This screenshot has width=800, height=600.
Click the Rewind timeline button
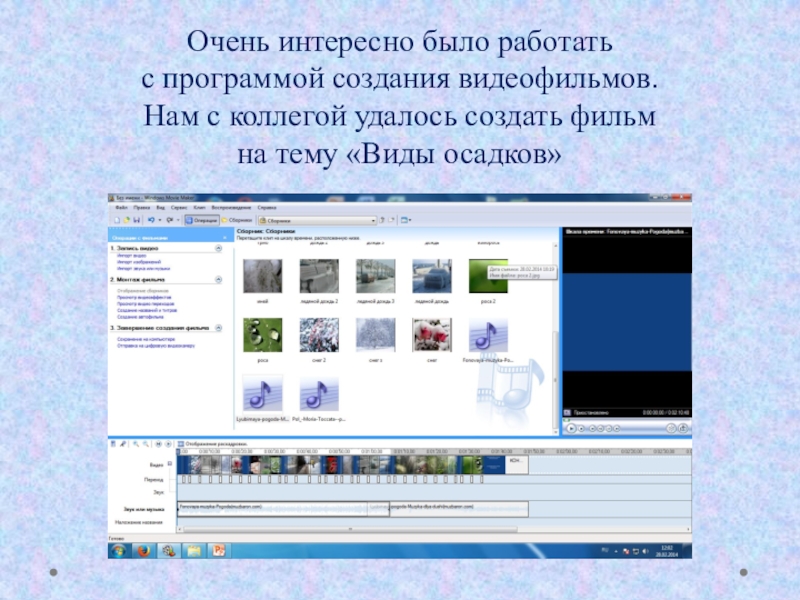click(x=158, y=444)
